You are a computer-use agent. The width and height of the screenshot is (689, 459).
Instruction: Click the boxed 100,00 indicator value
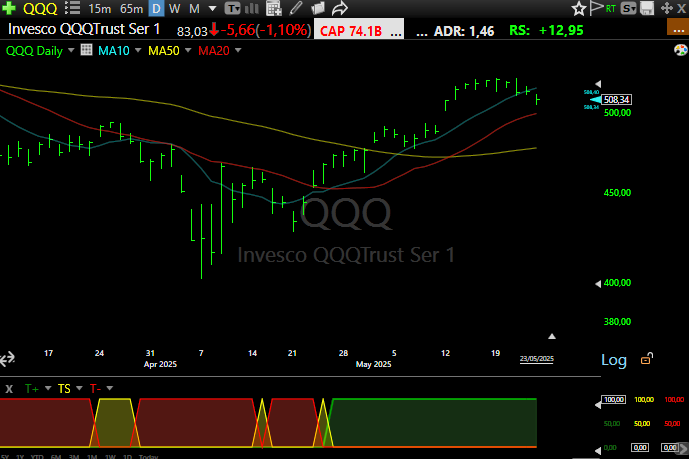pyautogui.click(x=614, y=399)
